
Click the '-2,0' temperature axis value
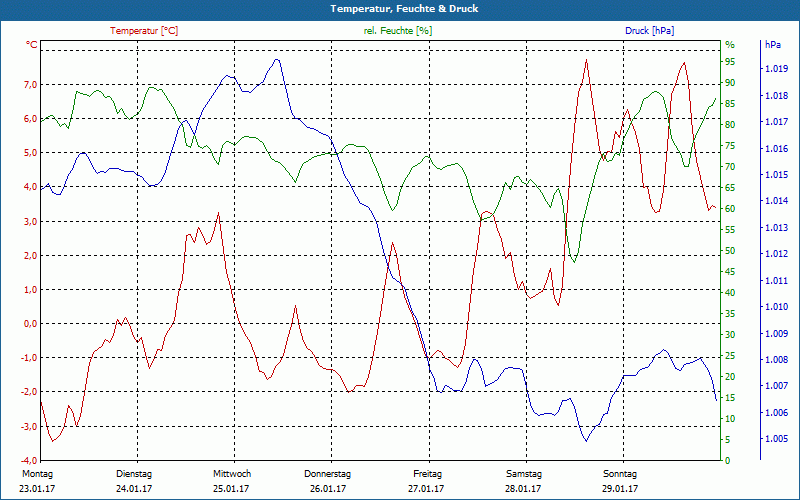click(x=30, y=392)
